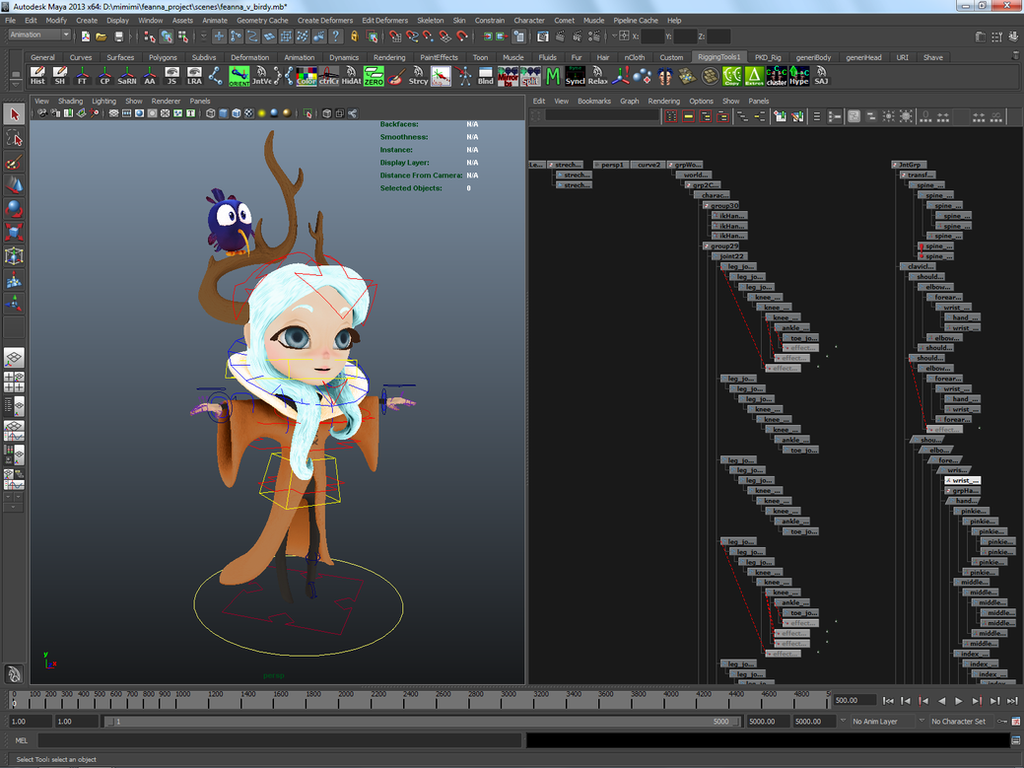Activate the Lasso select tool

(14, 138)
